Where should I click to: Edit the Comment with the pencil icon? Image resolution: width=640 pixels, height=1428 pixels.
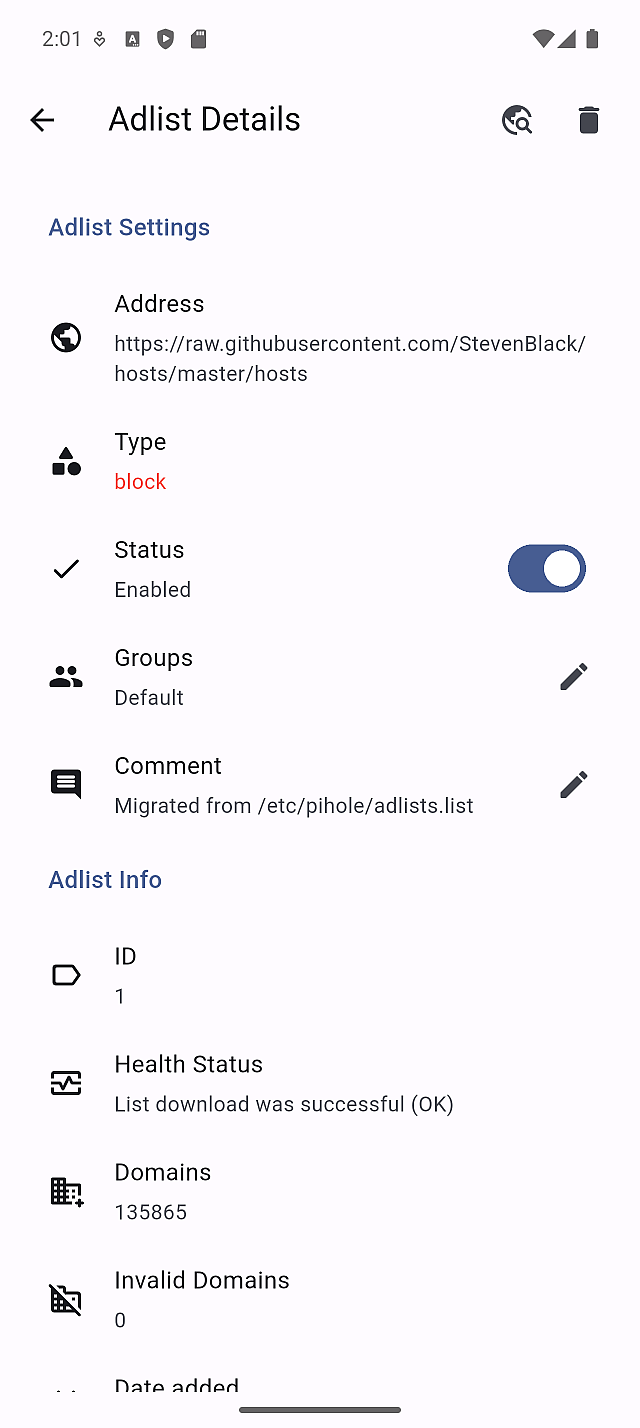[573, 785]
